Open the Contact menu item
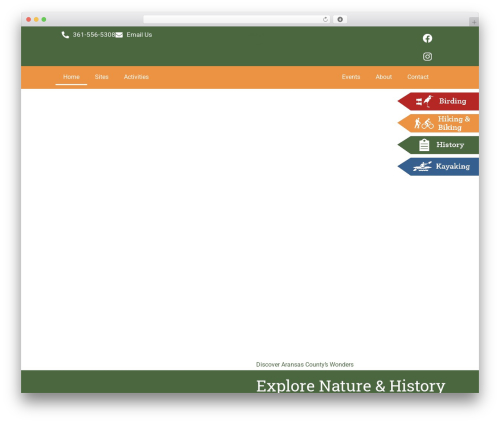The image size is (500, 423). pyautogui.click(x=418, y=77)
